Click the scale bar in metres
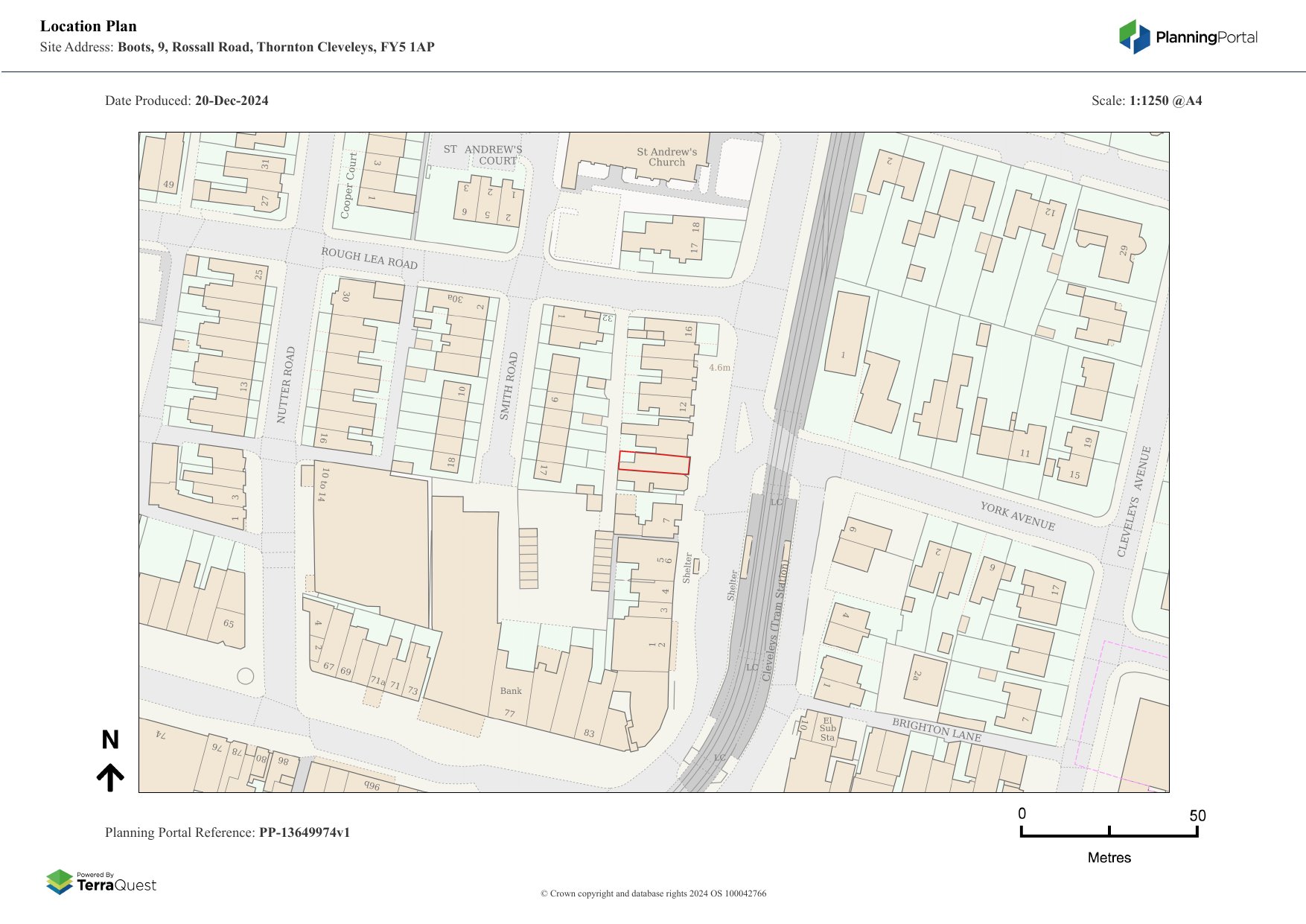1306x924 pixels. click(1109, 832)
